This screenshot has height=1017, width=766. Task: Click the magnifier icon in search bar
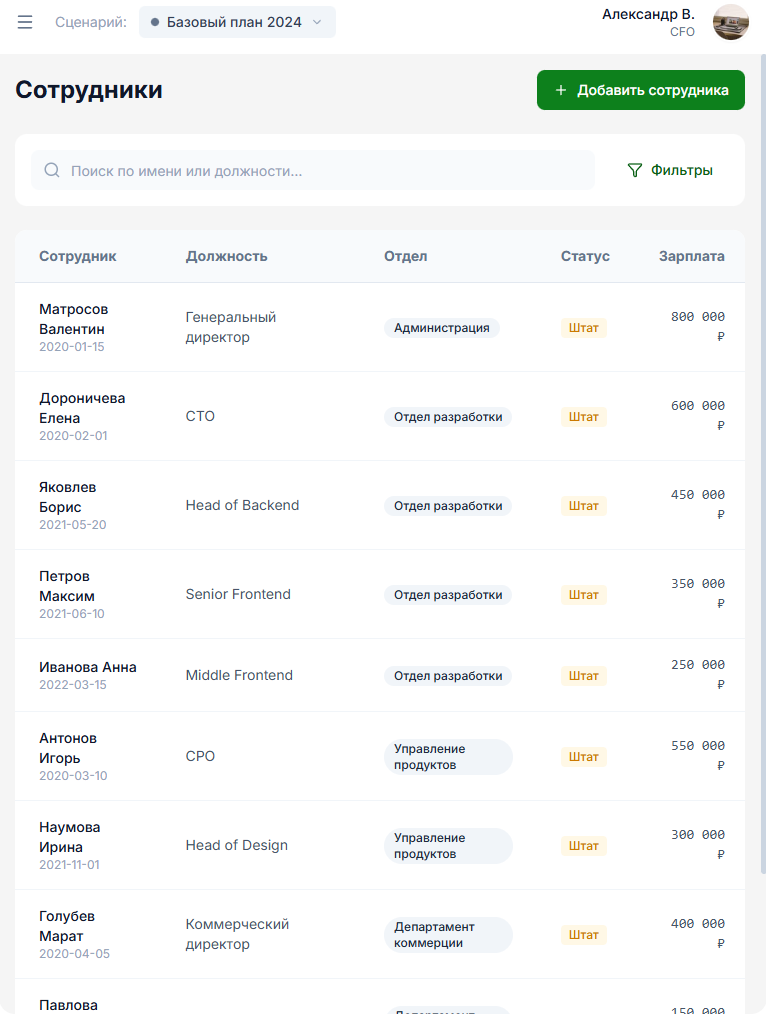[x=52, y=171]
